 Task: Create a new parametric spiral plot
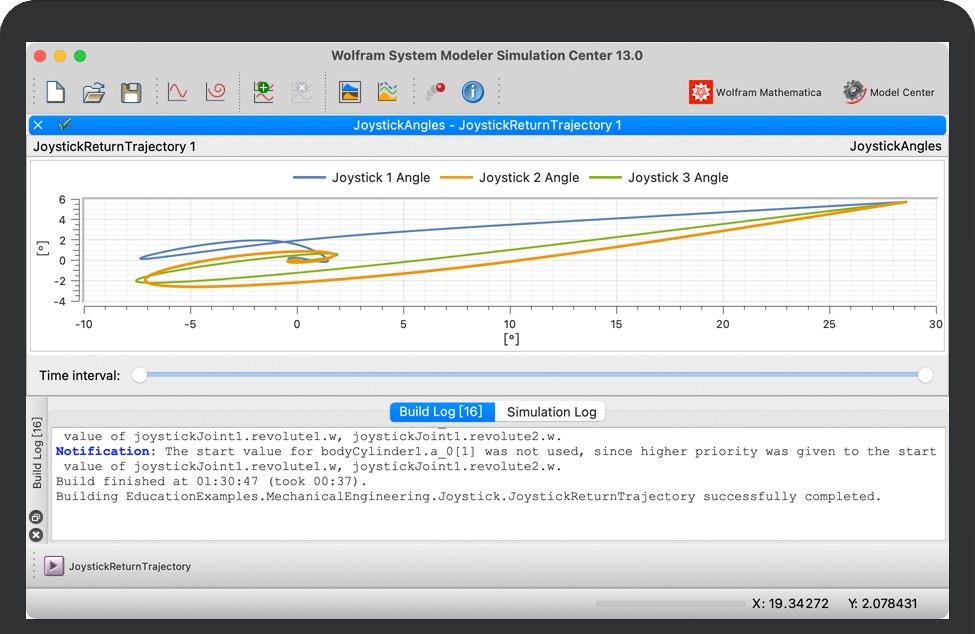tap(215, 92)
